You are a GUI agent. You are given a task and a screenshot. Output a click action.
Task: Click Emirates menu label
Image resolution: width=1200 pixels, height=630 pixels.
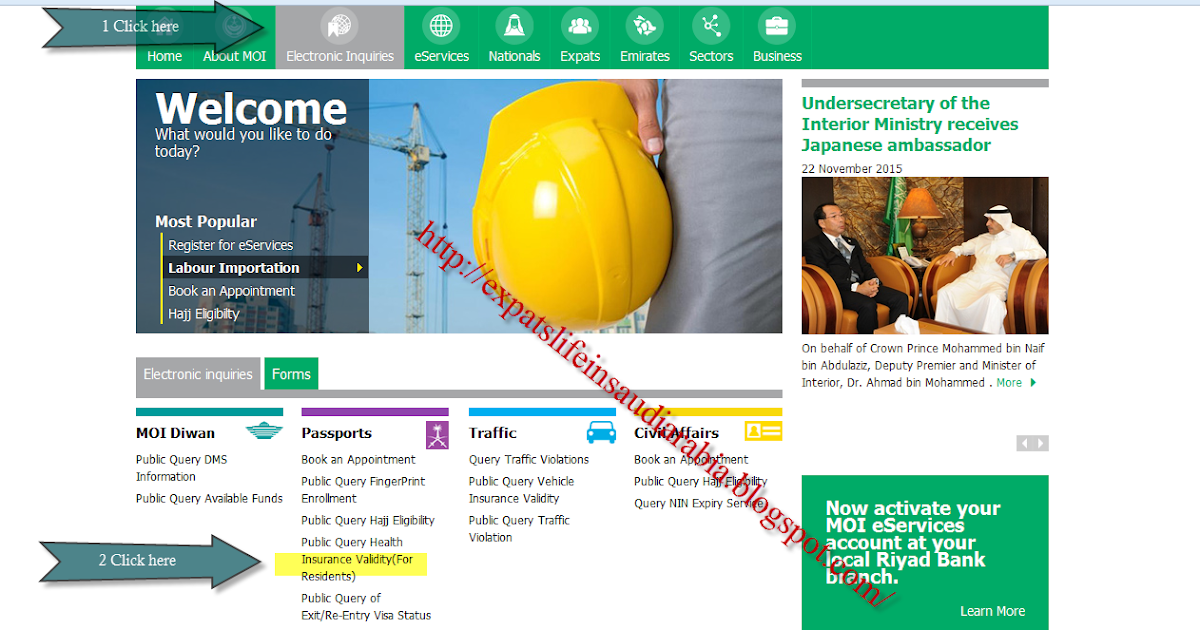(x=645, y=56)
